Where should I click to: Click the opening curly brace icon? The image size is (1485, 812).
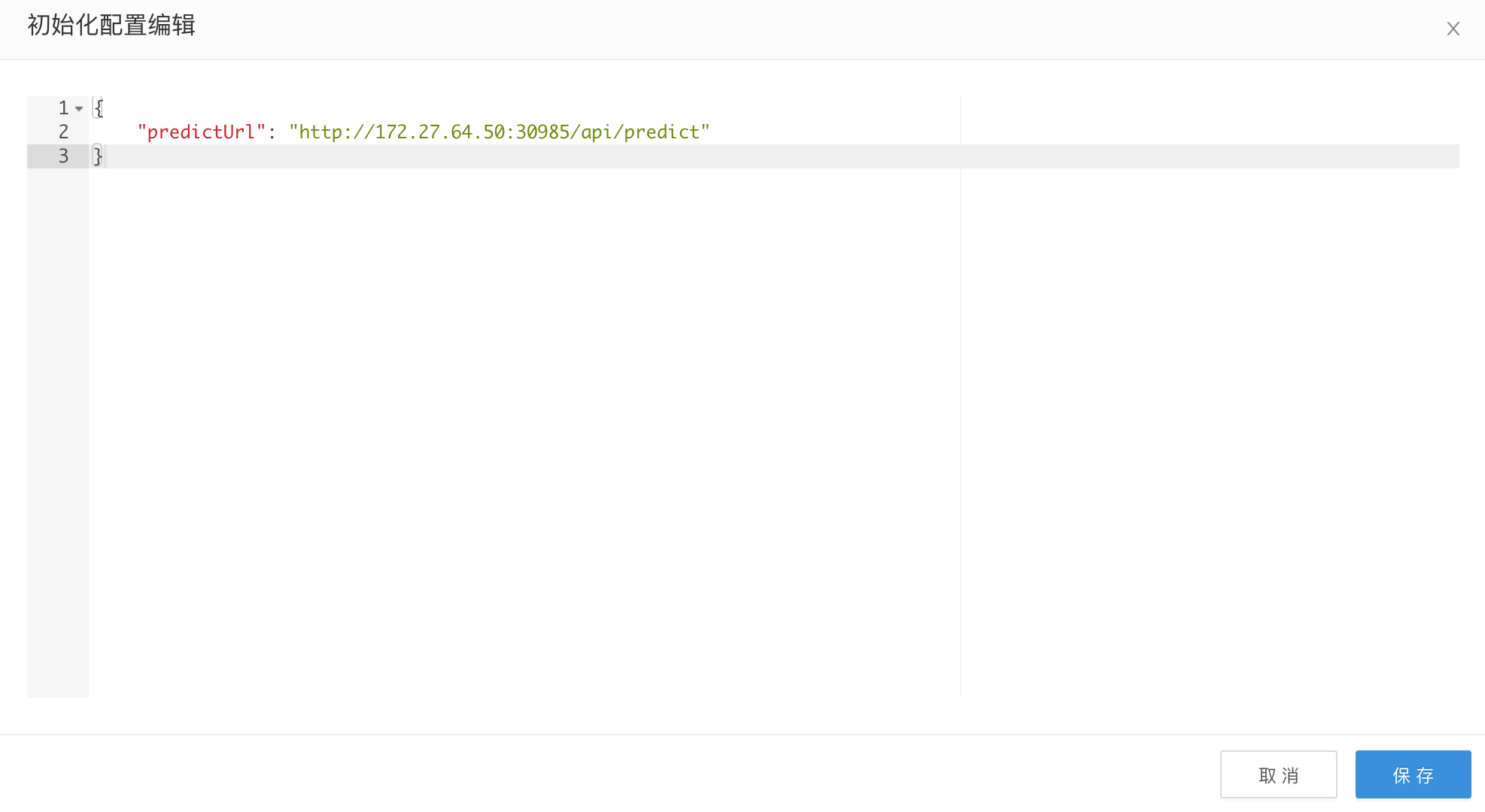(97, 107)
